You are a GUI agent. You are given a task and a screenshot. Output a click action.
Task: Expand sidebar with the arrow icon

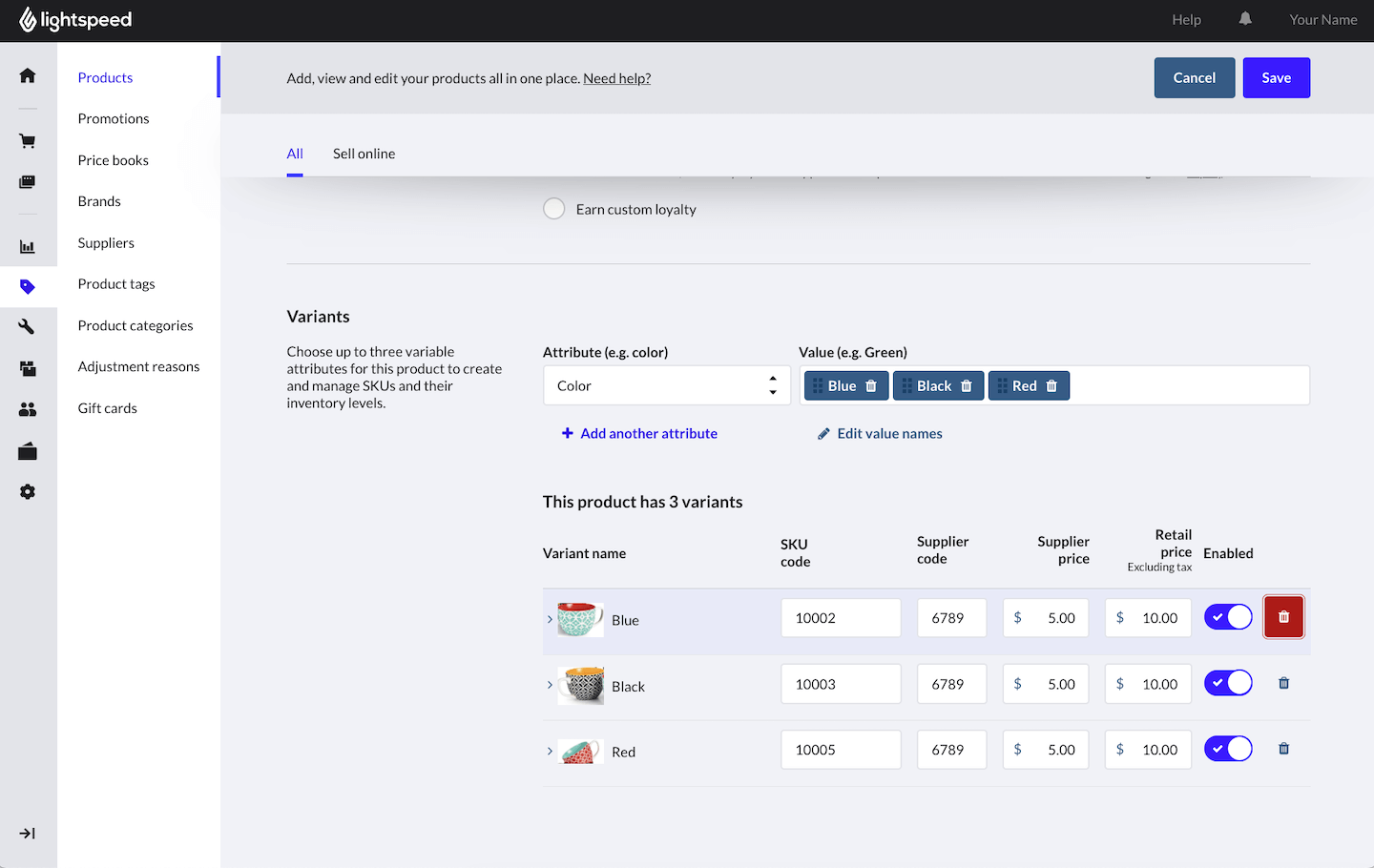[x=28, y=834]
